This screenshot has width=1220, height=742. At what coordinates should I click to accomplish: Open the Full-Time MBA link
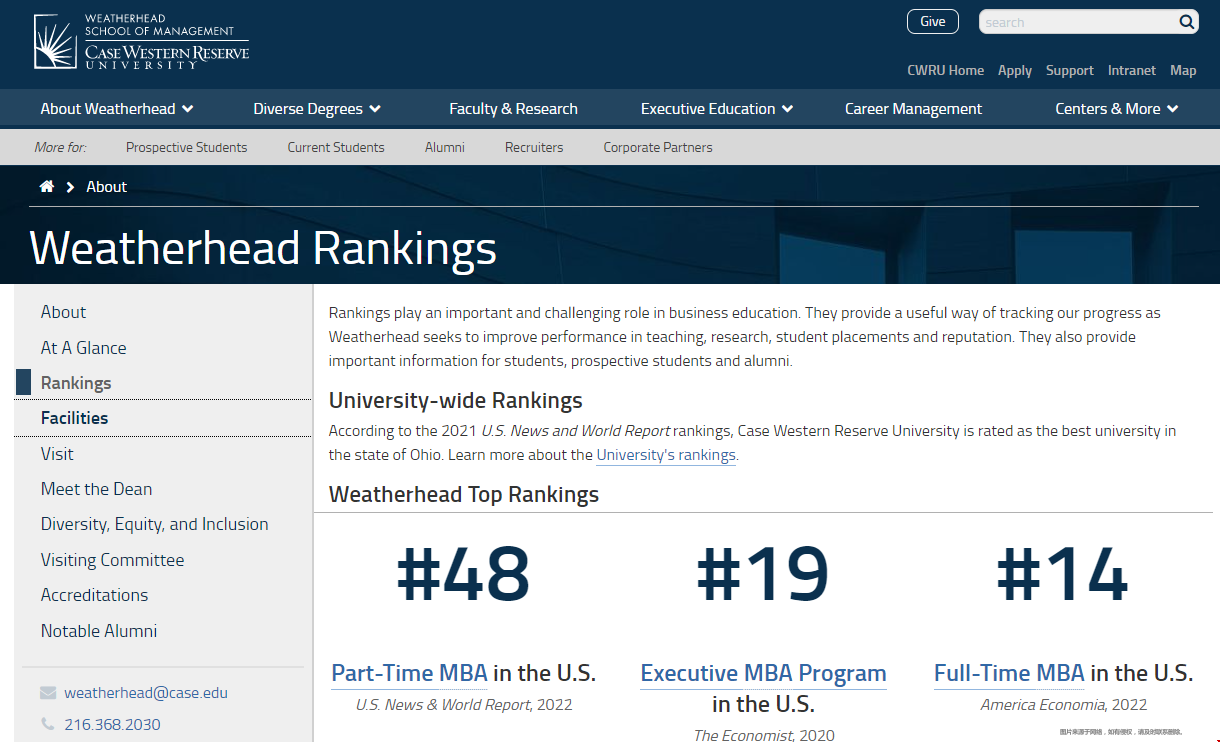(1009, 673)
